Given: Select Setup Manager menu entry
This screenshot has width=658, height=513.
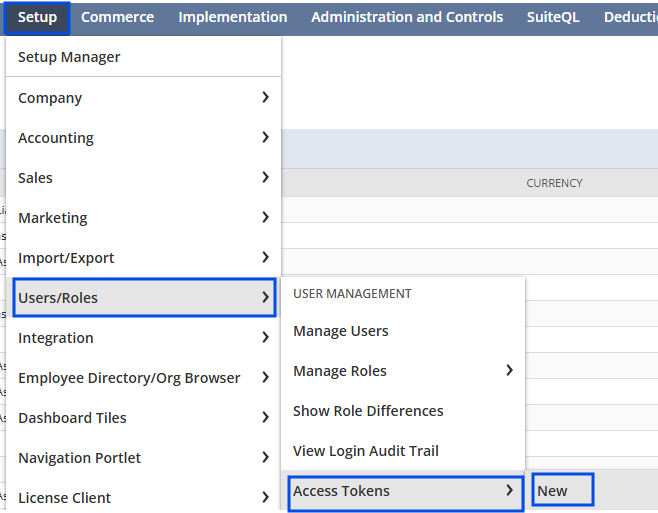Looking at the screenshot, I should 143,57.
